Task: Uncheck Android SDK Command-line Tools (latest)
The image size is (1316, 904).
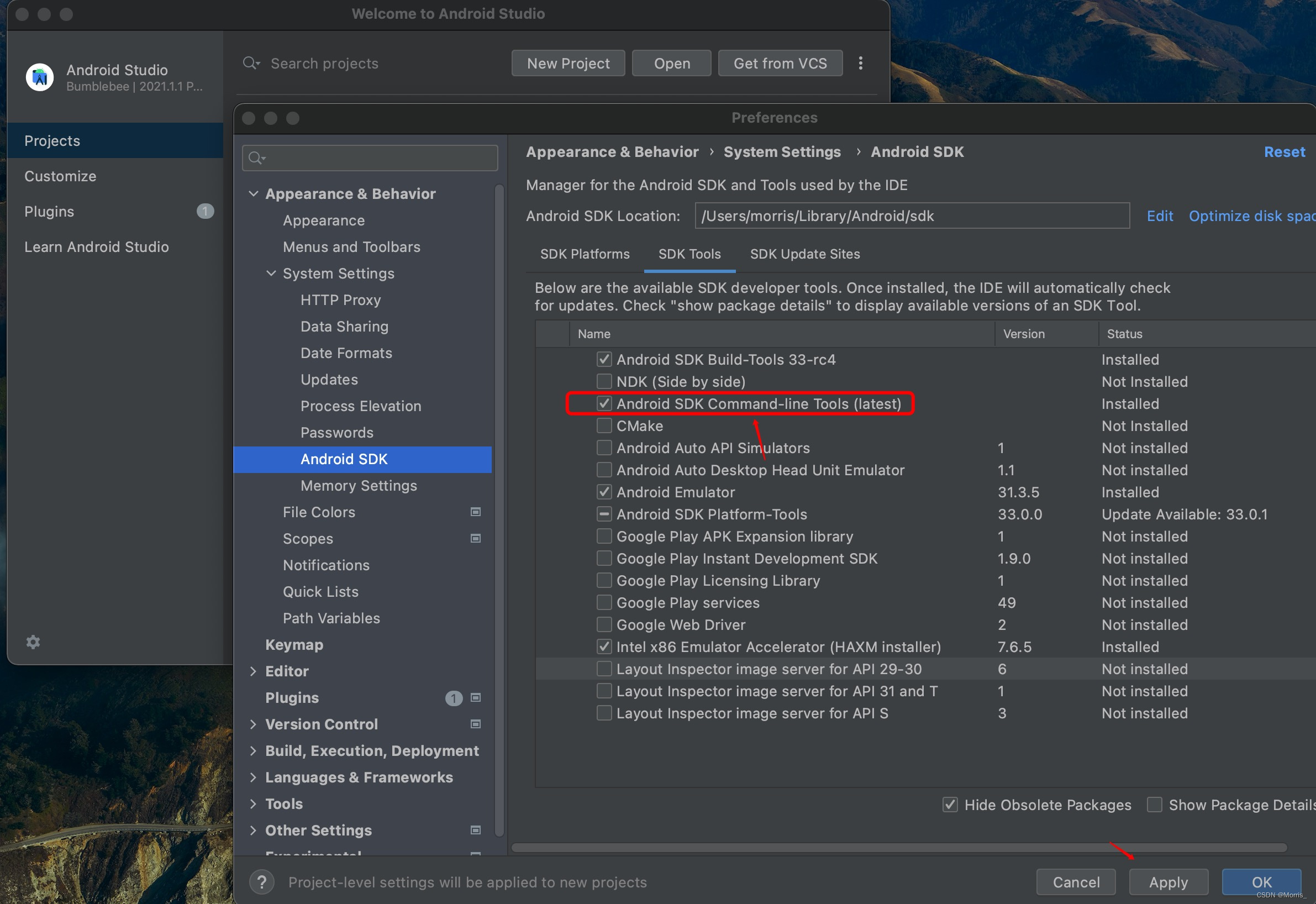Action: tap(604, 403)
